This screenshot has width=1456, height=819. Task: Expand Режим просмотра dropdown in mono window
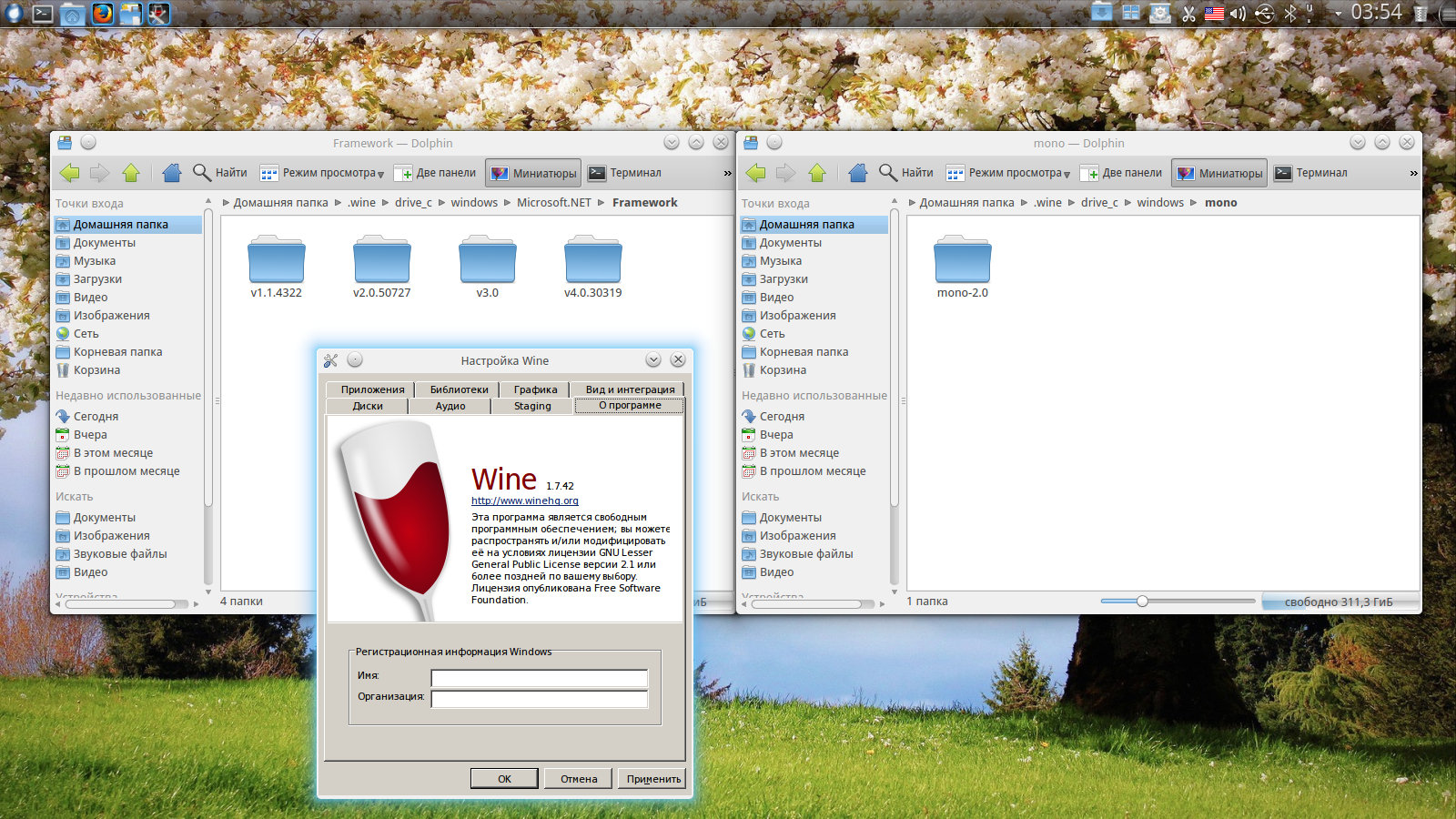coord(1008,173)
